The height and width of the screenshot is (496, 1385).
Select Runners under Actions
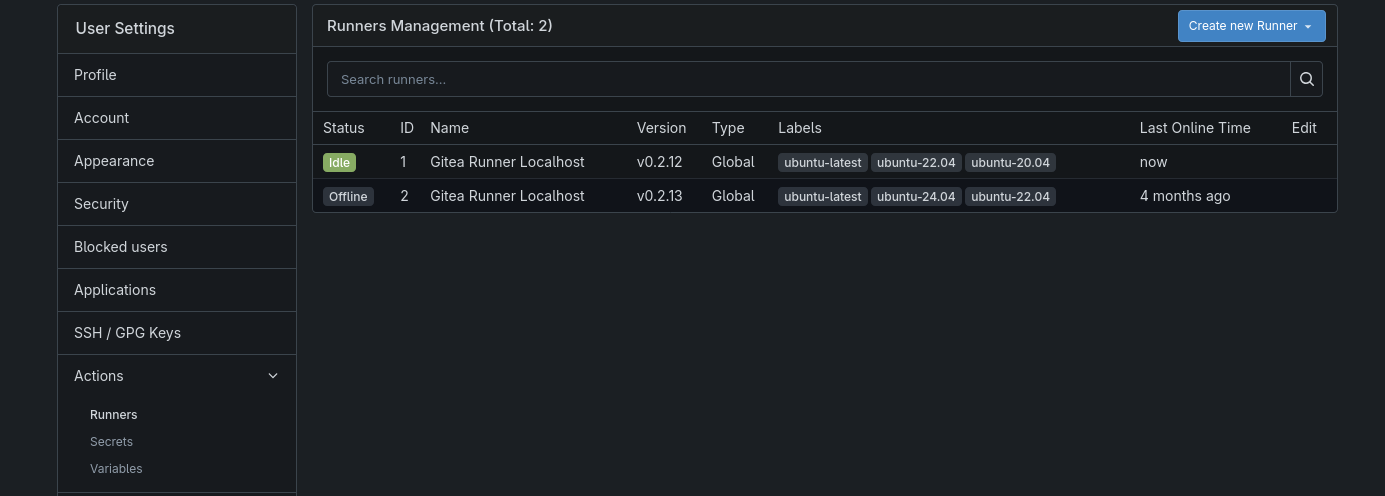[114, 415]
